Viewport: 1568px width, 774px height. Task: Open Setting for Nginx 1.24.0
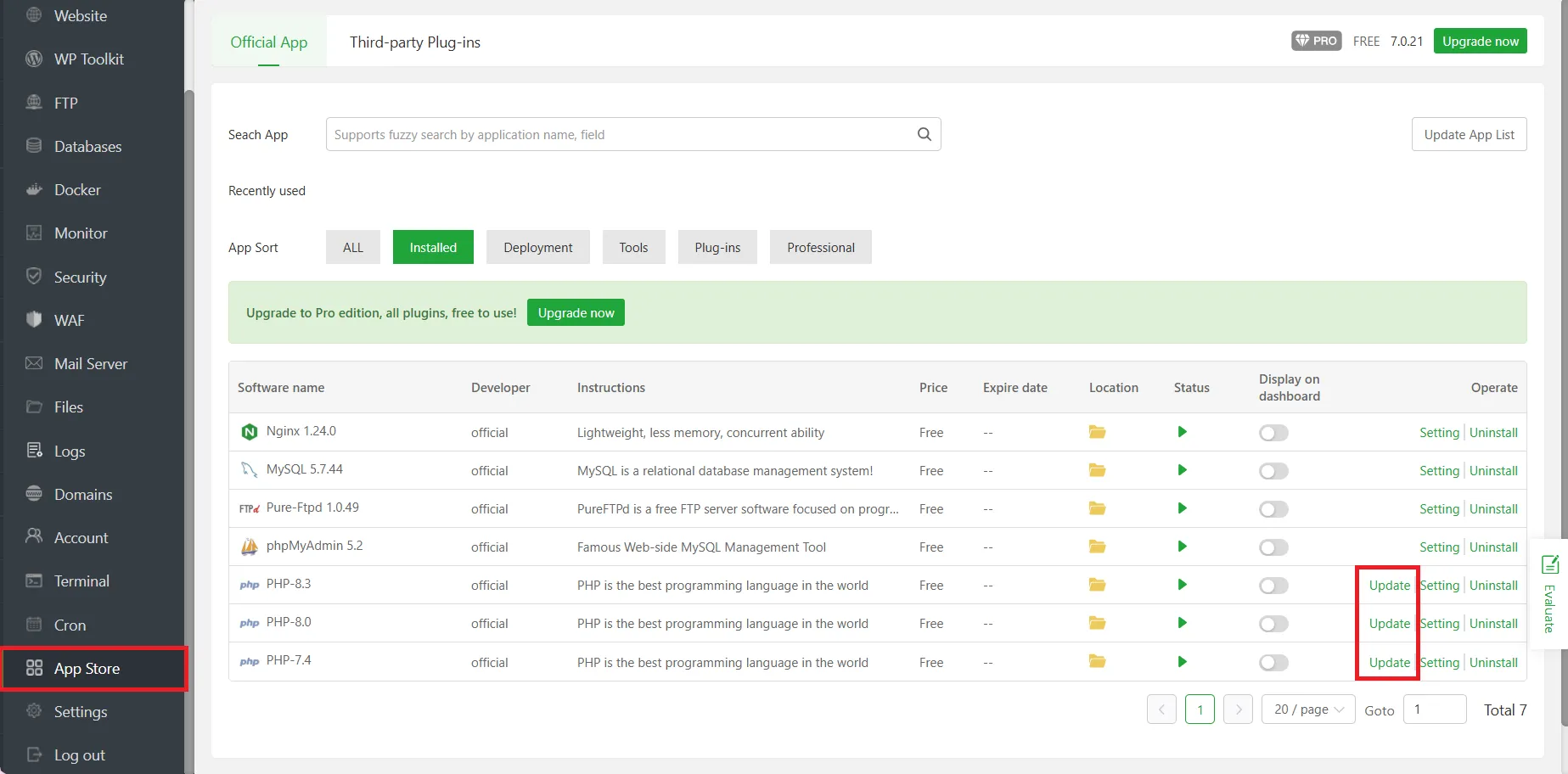pyautogui.click(x=1439, y=433)
